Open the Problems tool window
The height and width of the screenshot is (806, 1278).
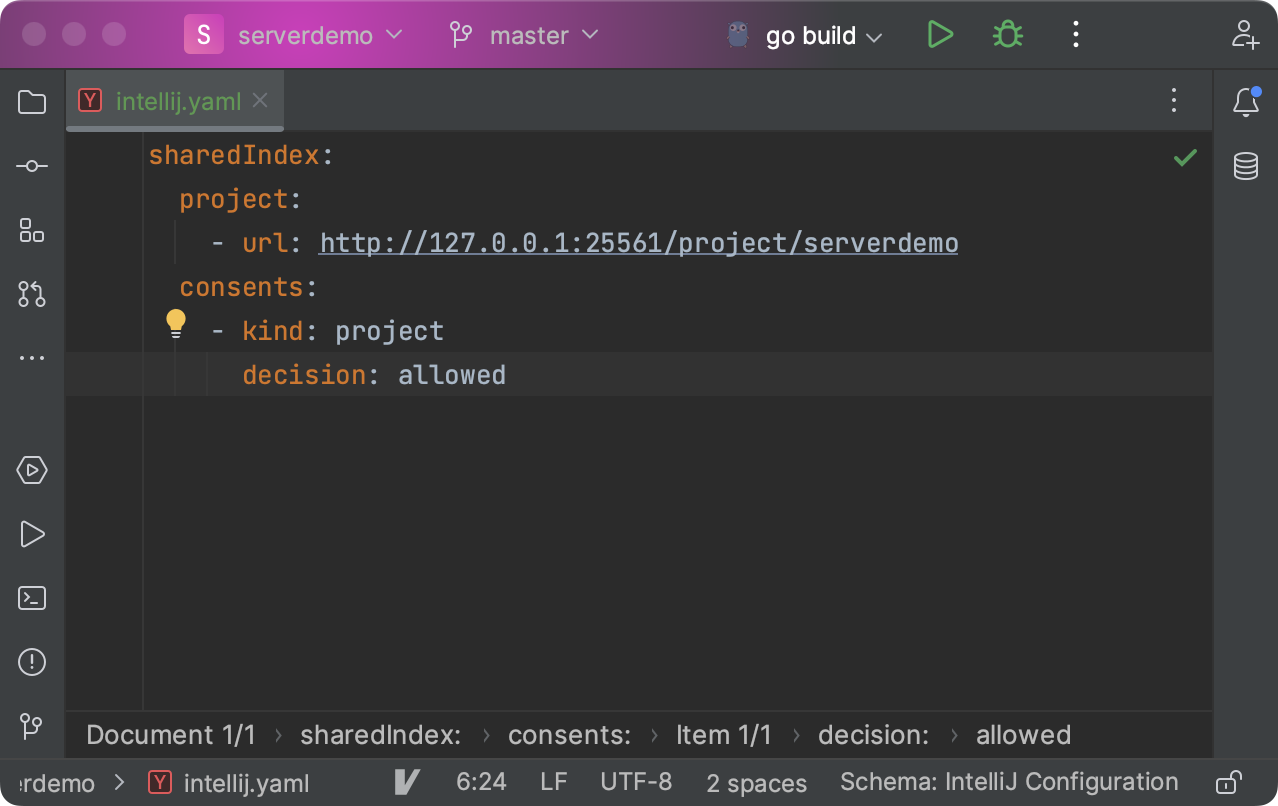31,661
